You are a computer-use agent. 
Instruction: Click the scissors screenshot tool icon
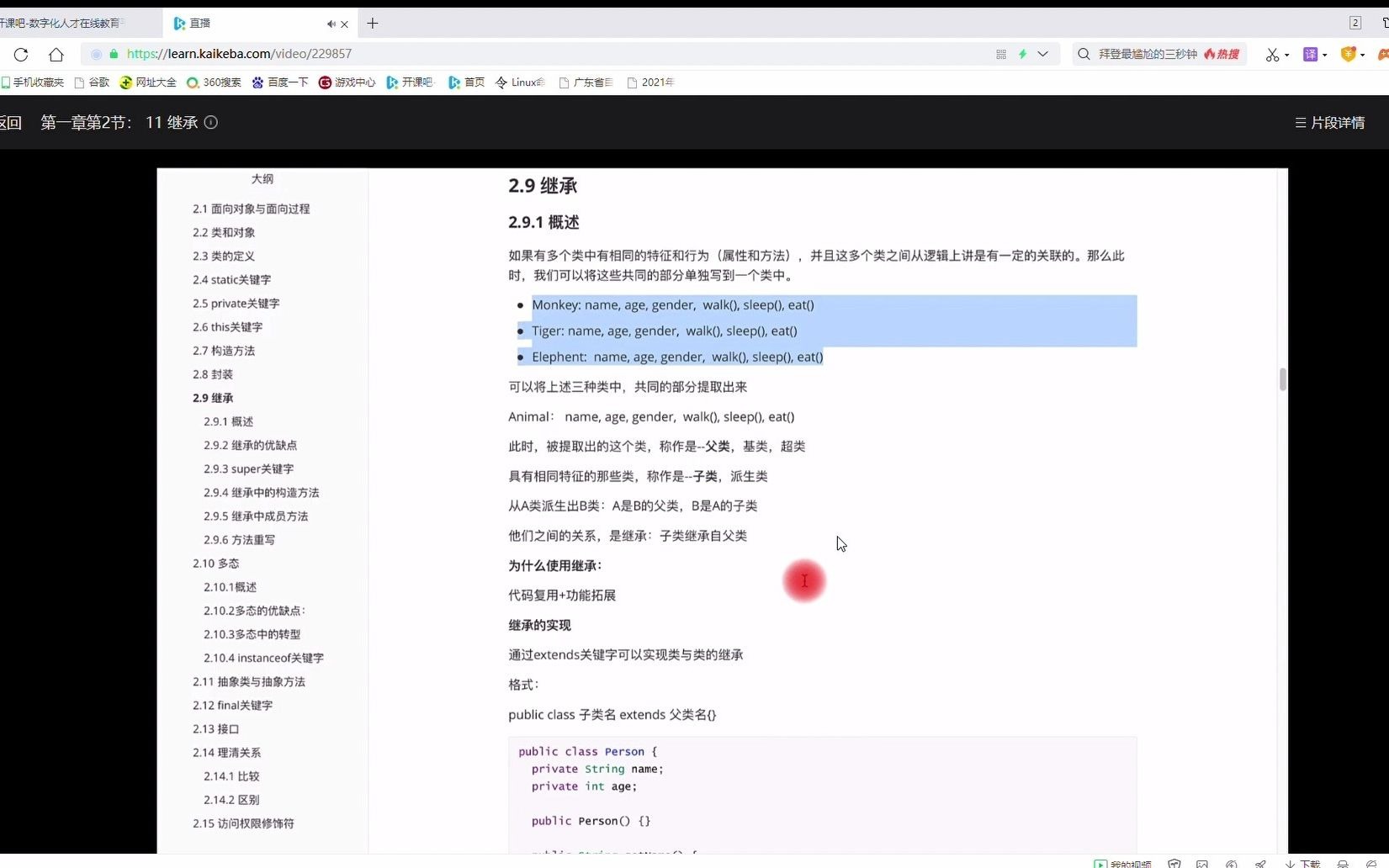click(1272, 55)
